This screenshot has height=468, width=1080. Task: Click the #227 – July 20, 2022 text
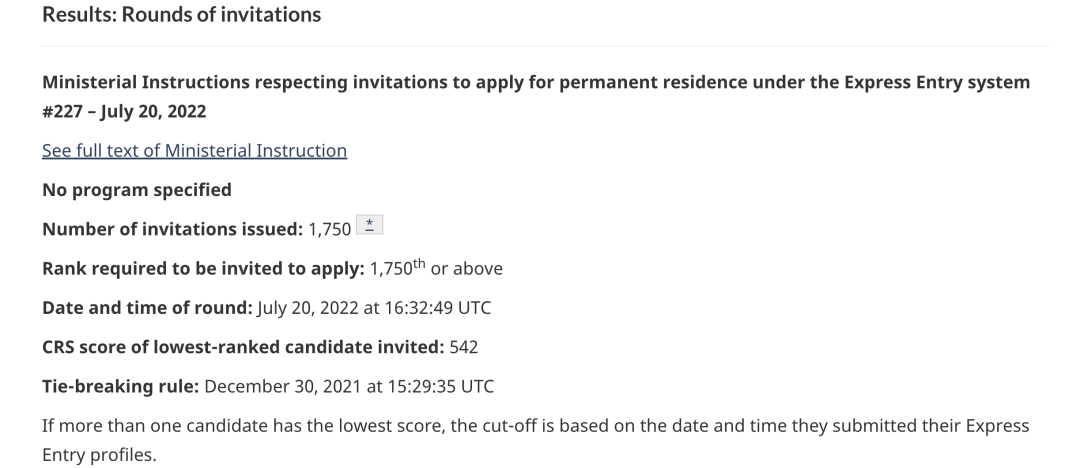[x=124, y=111]
